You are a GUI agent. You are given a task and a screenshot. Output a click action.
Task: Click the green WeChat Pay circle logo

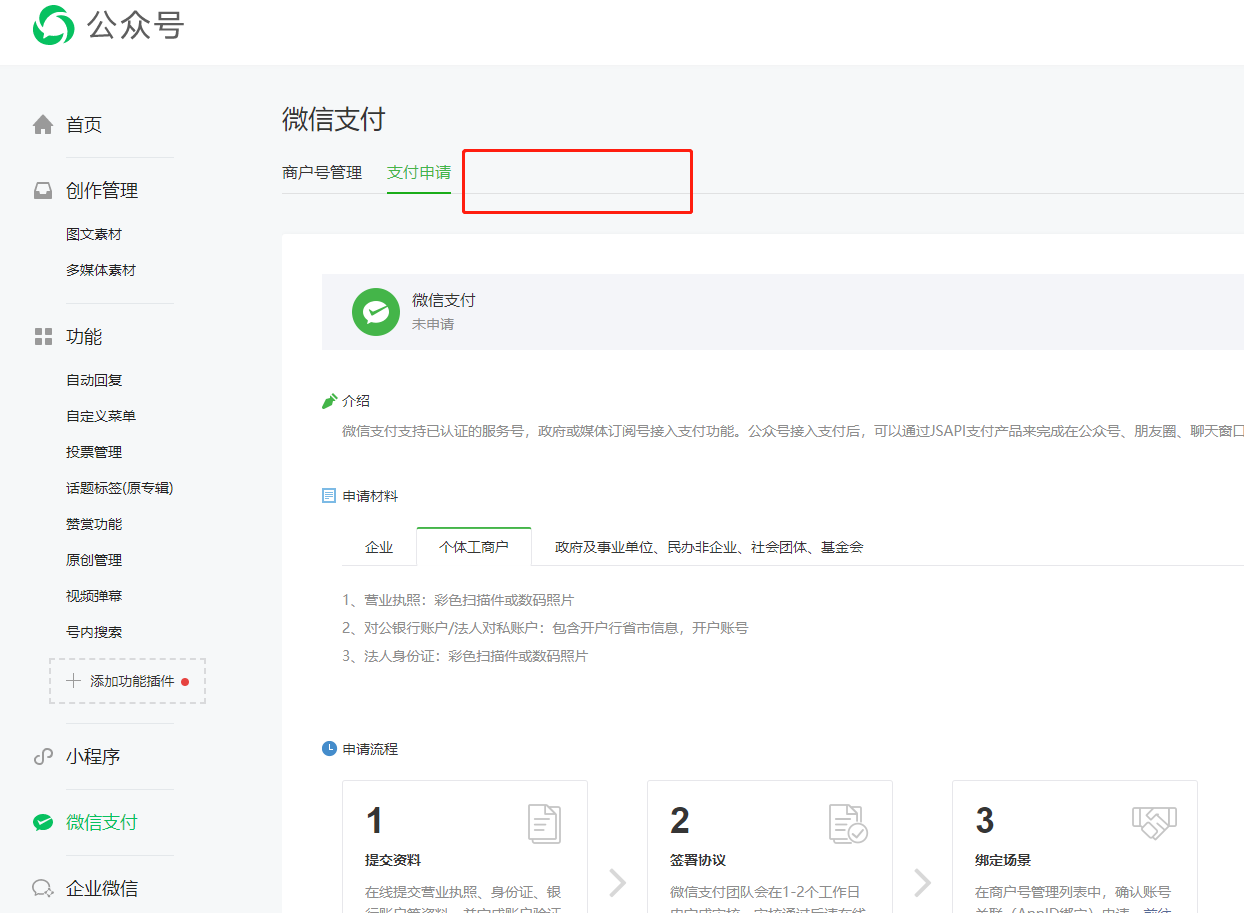[376, 312]
